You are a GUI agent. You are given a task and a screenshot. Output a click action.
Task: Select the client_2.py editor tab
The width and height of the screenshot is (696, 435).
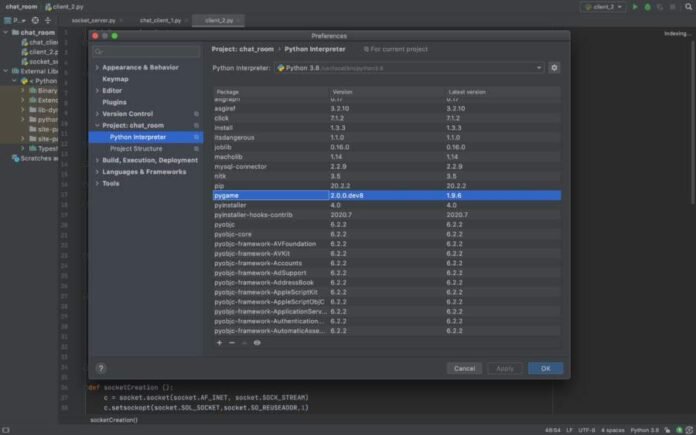219,20
